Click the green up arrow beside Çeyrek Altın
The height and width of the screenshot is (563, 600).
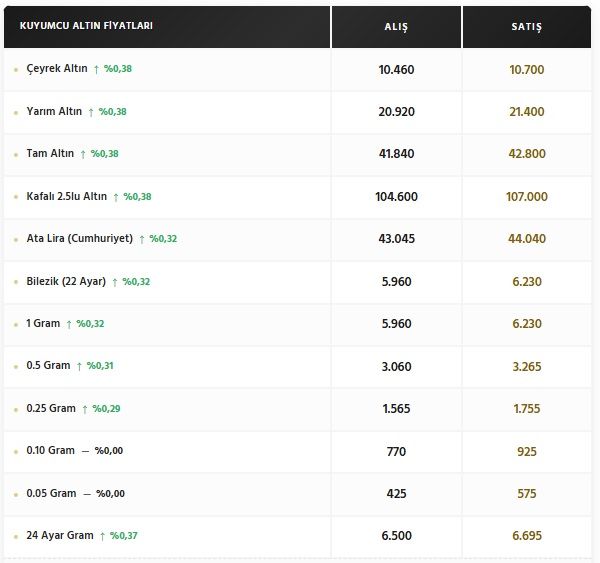click(96, 69)
